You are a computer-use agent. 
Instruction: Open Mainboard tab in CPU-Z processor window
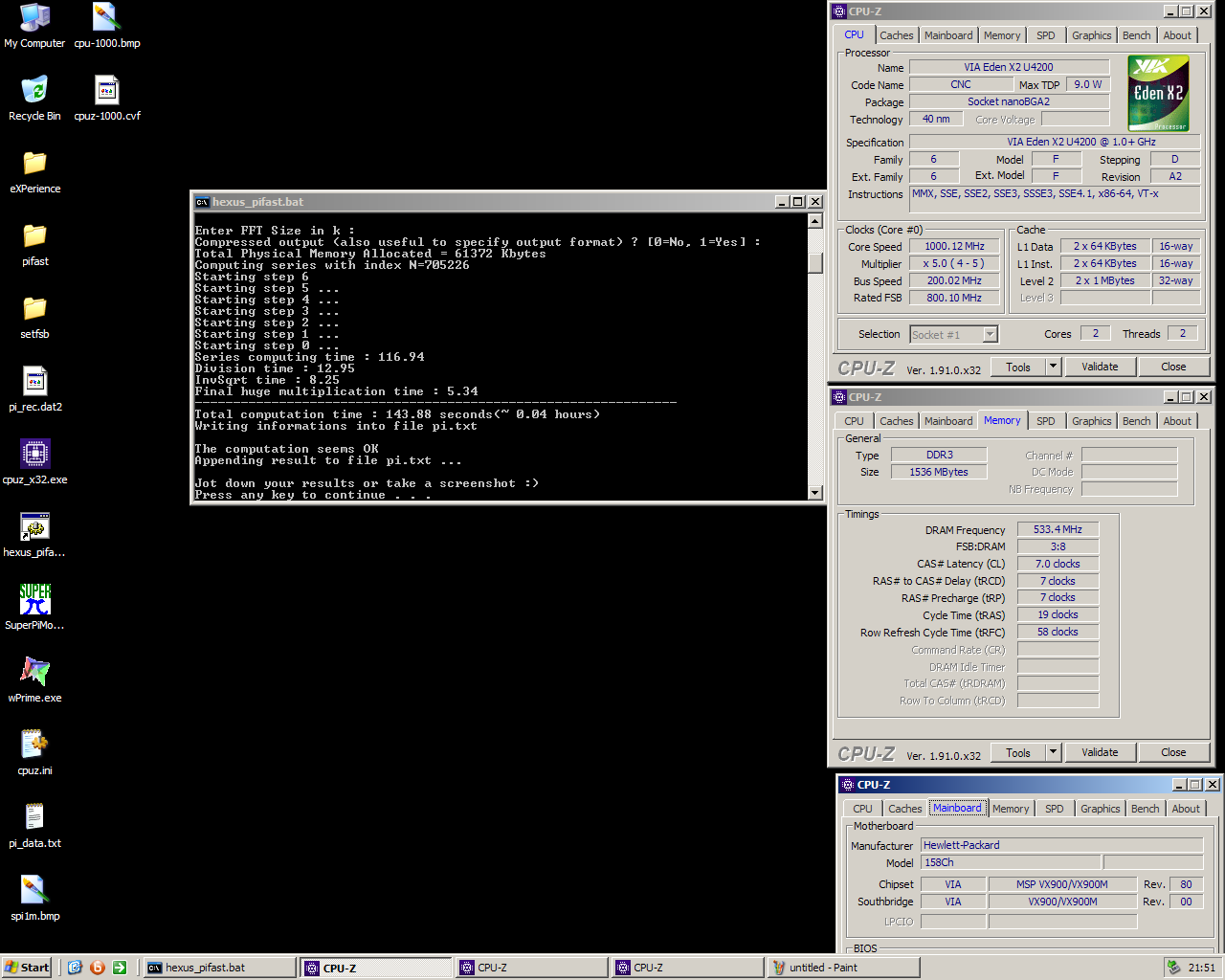coord(948,35)
